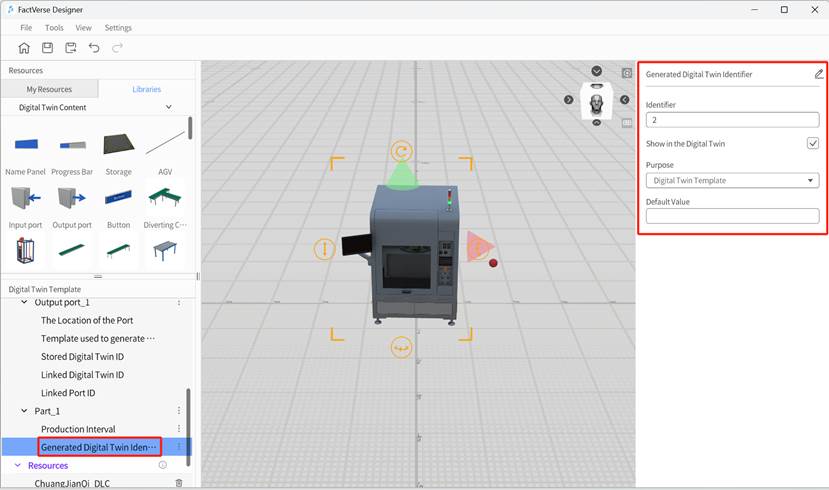This screenshot has height=490, width=829.
Task: Select the Storage library item
Action: 118,151
